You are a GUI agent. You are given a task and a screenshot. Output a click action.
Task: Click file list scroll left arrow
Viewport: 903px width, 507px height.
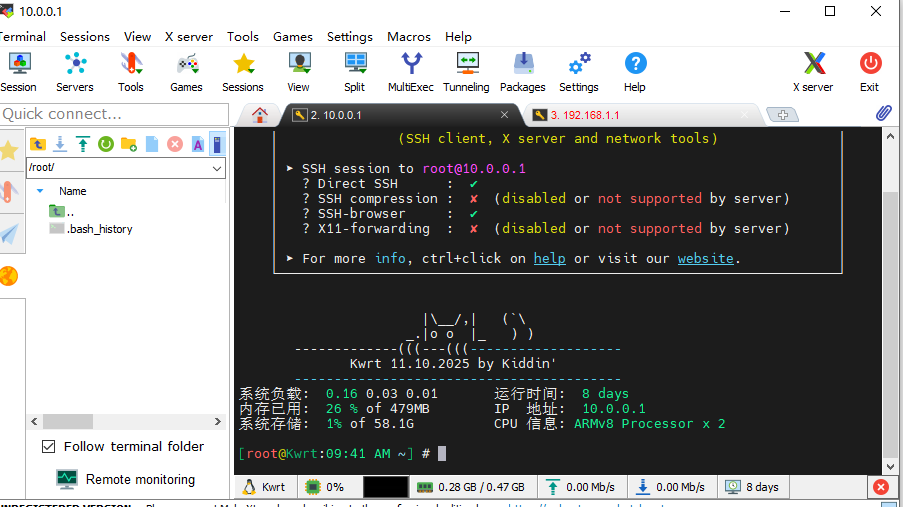34,422
